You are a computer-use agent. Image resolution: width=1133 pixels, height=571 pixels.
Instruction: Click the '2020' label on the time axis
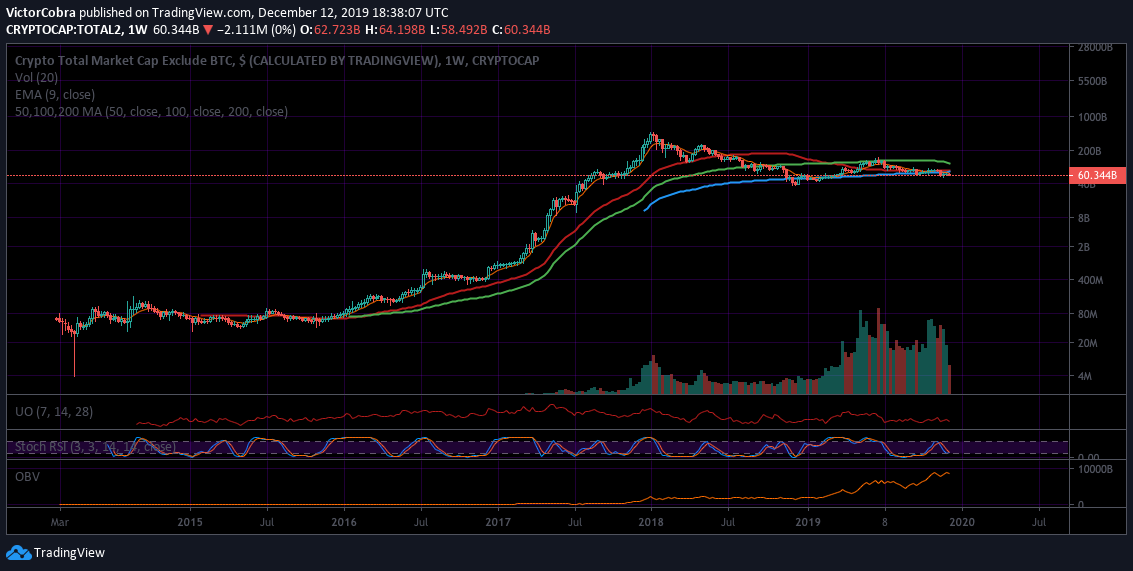(962, 522)
